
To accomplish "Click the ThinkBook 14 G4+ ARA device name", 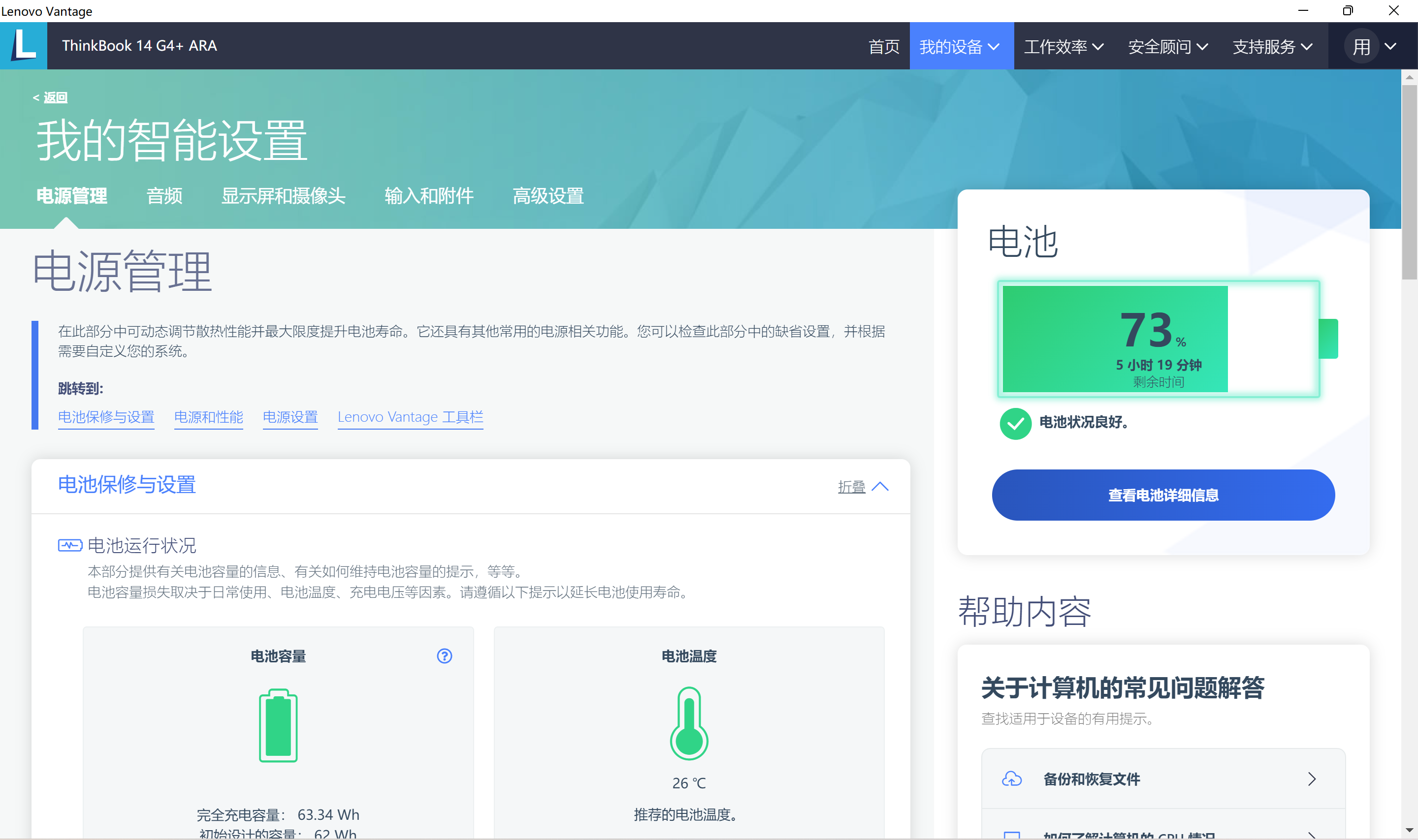I will click(139, 46).
